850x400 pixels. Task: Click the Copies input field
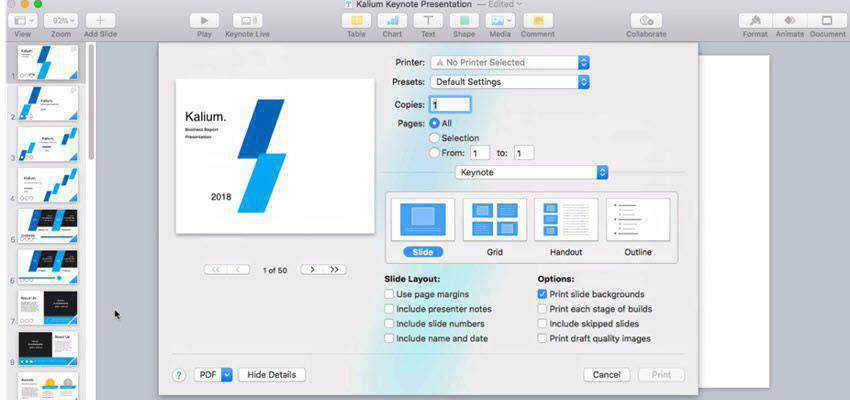tap(450, 105)
